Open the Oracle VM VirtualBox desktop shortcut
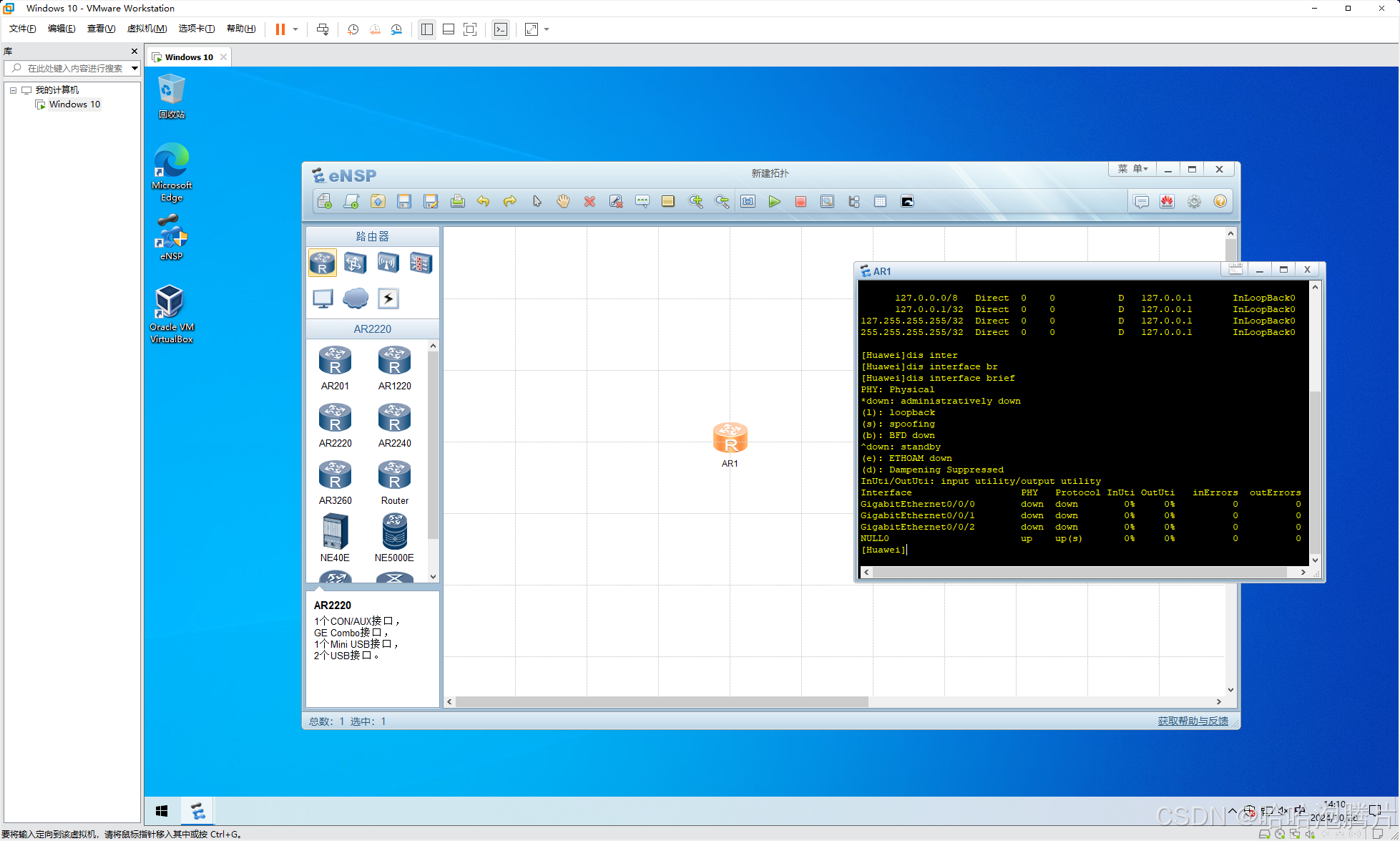Viewport: 1400px width, 841px height. coord(172,313)
